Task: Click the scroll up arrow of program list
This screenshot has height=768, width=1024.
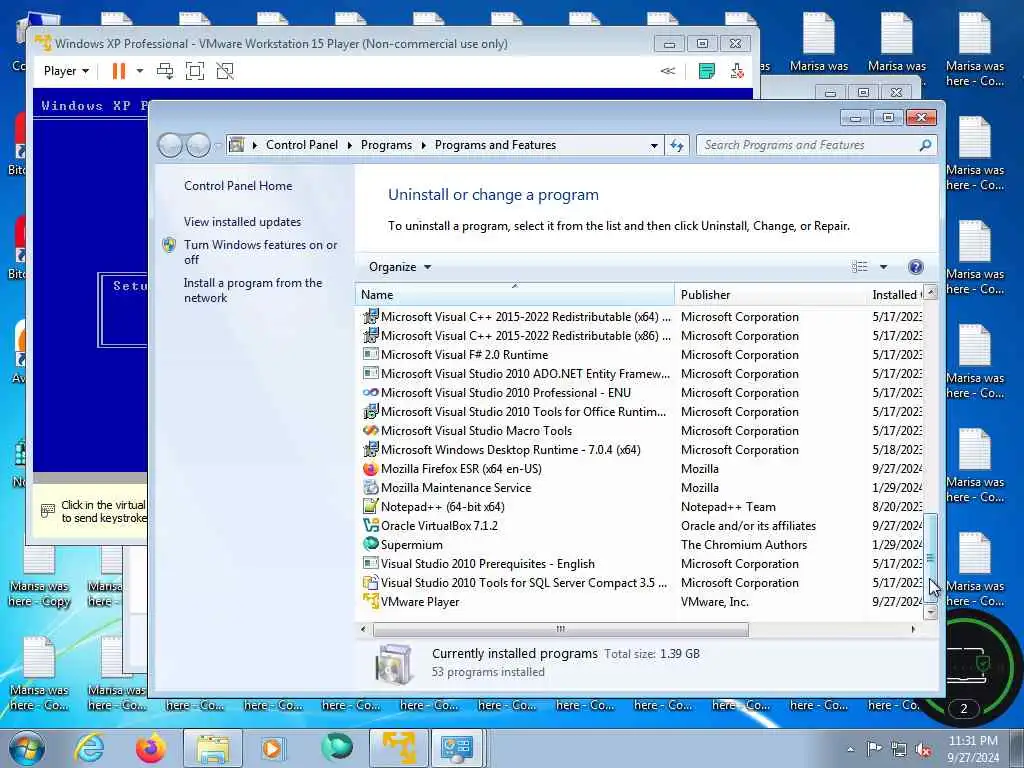Action: (x=931, y=293)
